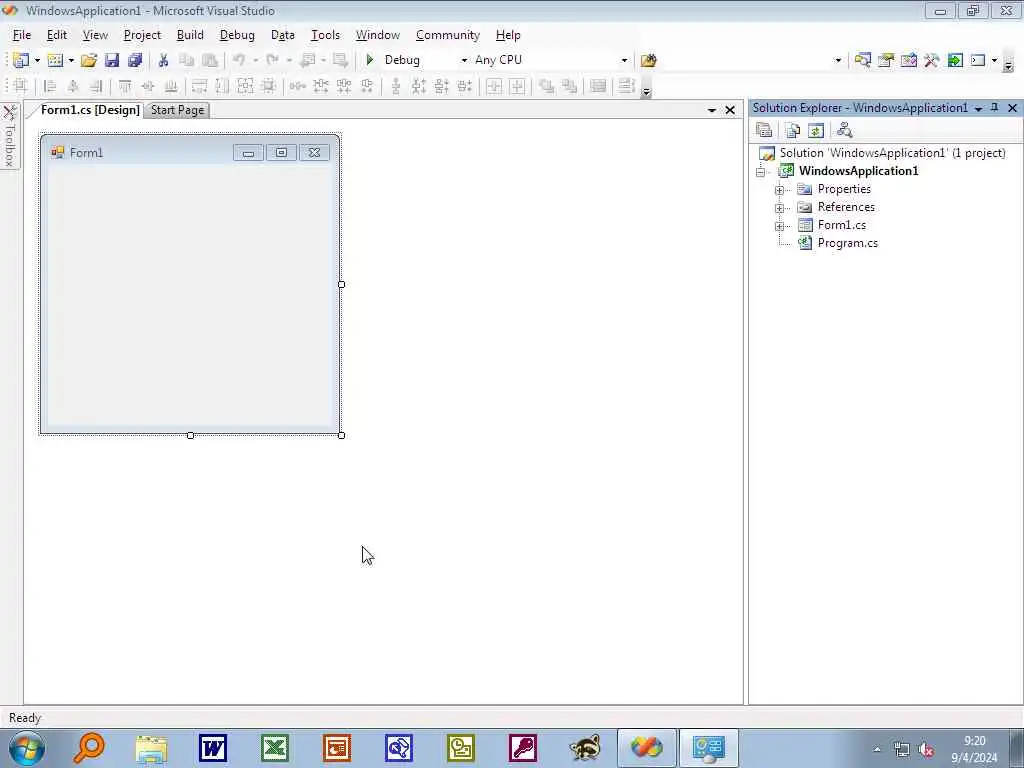Save Form1.cs with the floppy disk icon
This screenshot has width=1024, height=768.
pyautogui.click(x=112, y=60)
